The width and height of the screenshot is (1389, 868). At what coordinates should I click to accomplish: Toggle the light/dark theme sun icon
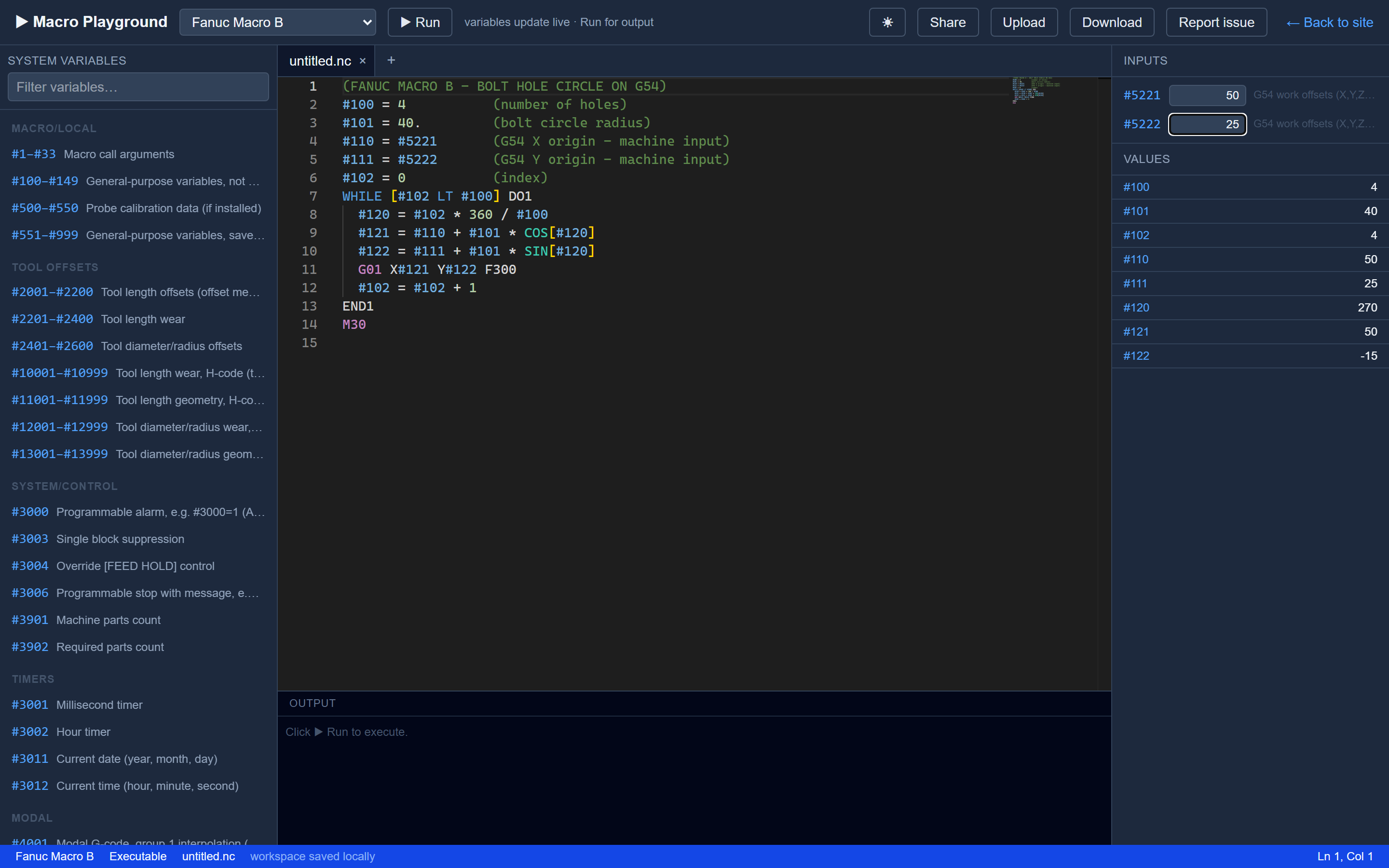tap(887, 22)
